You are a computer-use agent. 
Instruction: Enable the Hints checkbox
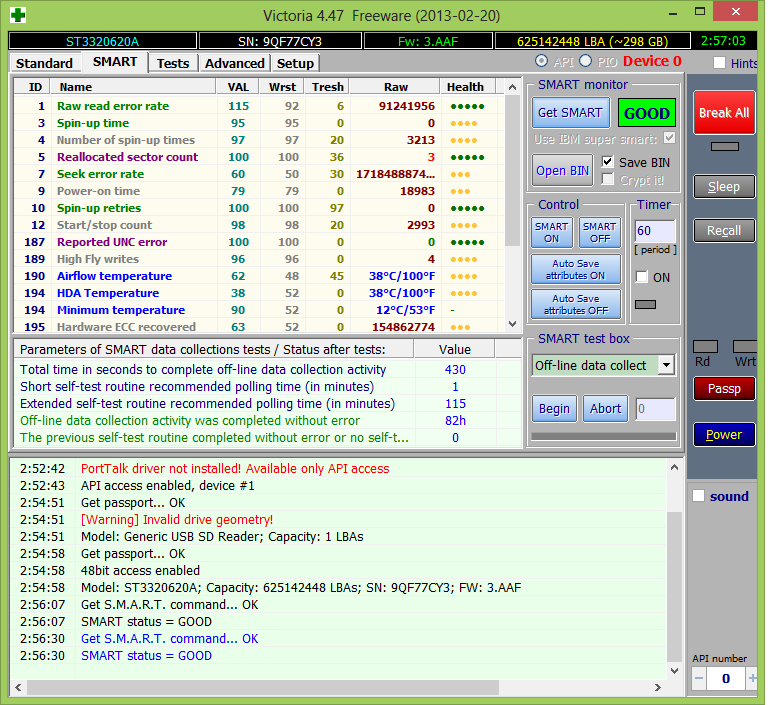(x=719, y=63)
